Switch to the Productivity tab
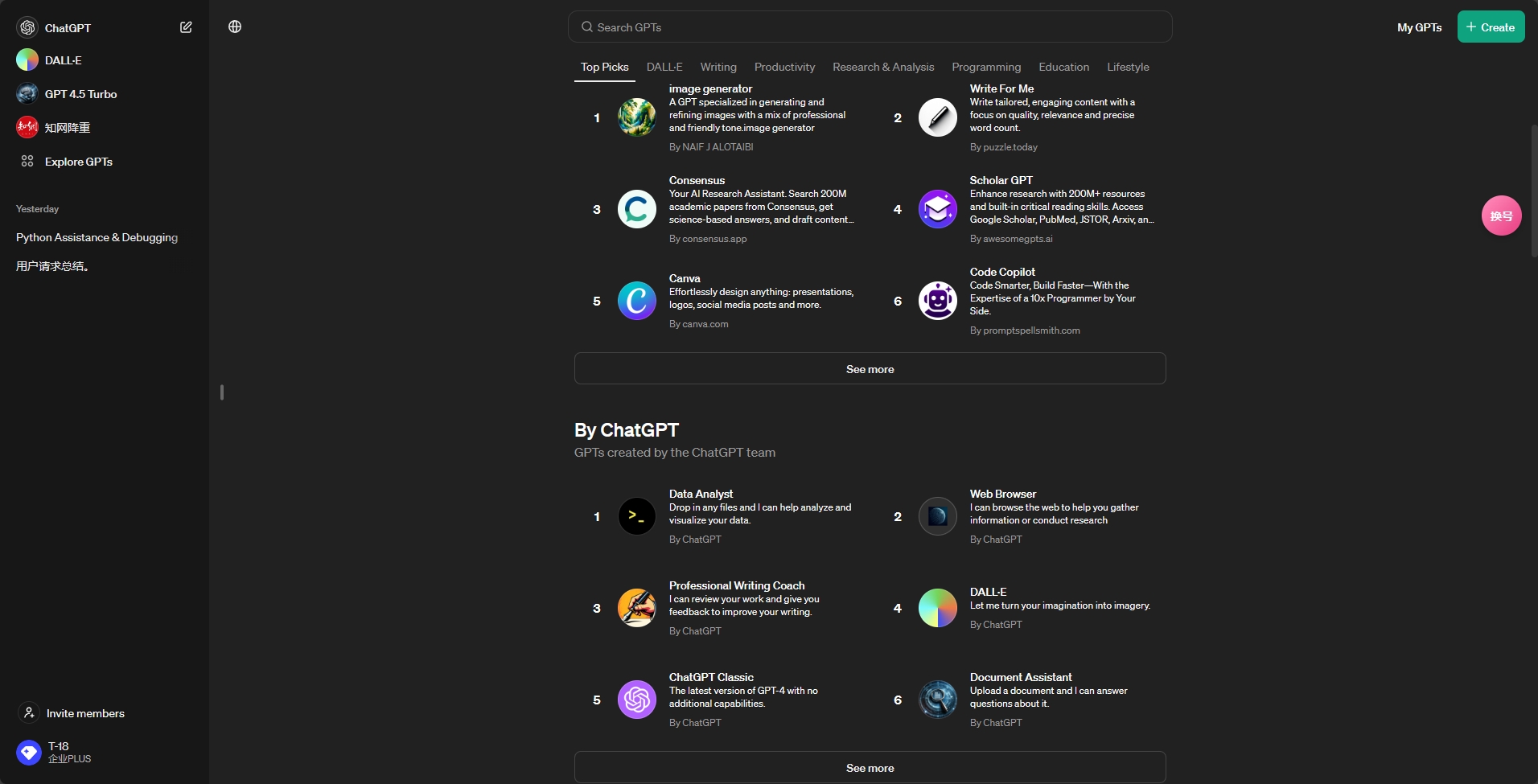The width and height of the screenshot is (1538, 784). coord(784,67)
